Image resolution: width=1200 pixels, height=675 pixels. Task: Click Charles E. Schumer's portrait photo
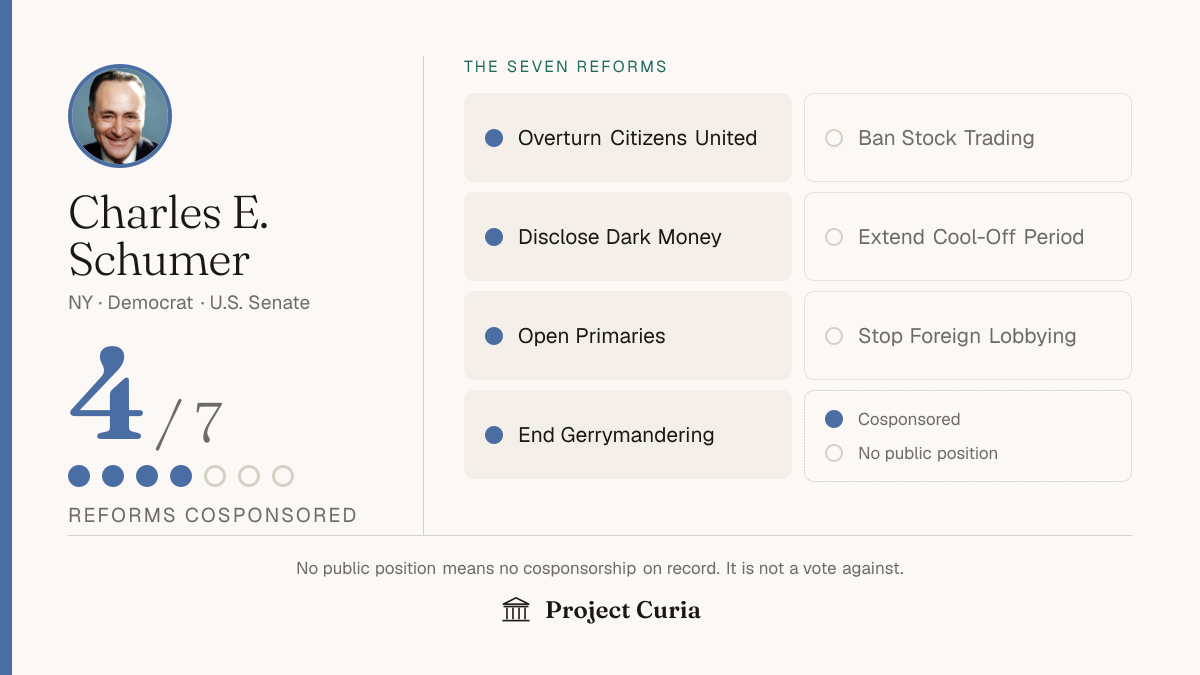click(120, 116)
